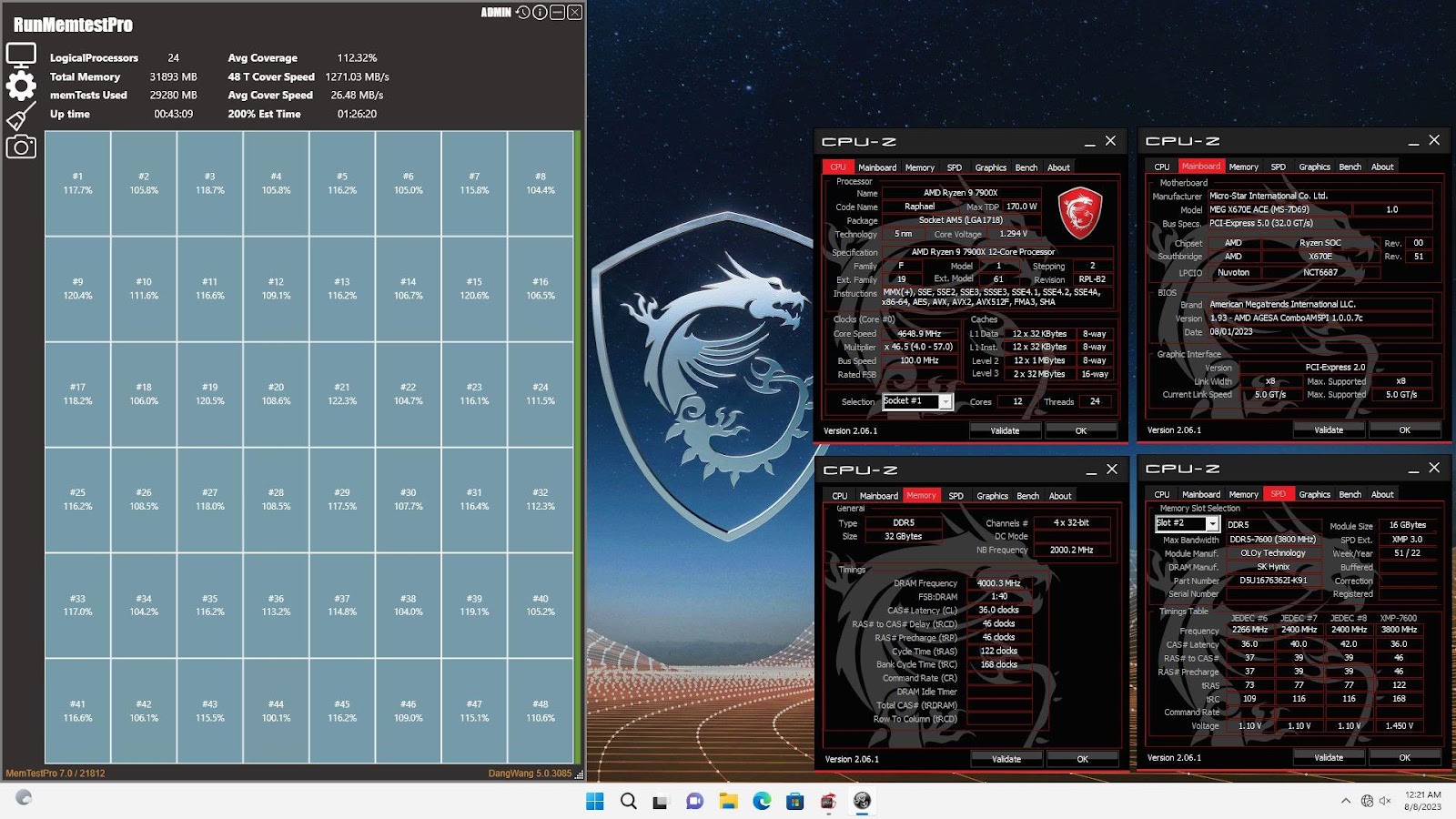Launch Microsoft Edge from the taskbar
The image size is (1456, 819).
click(x=762, y=801)
